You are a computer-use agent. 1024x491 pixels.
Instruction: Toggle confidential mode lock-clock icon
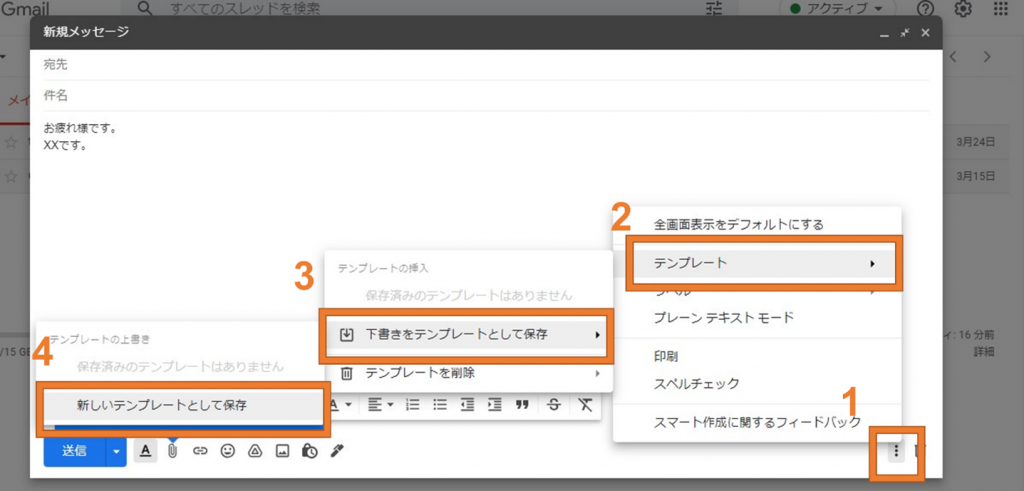point(310,451)
